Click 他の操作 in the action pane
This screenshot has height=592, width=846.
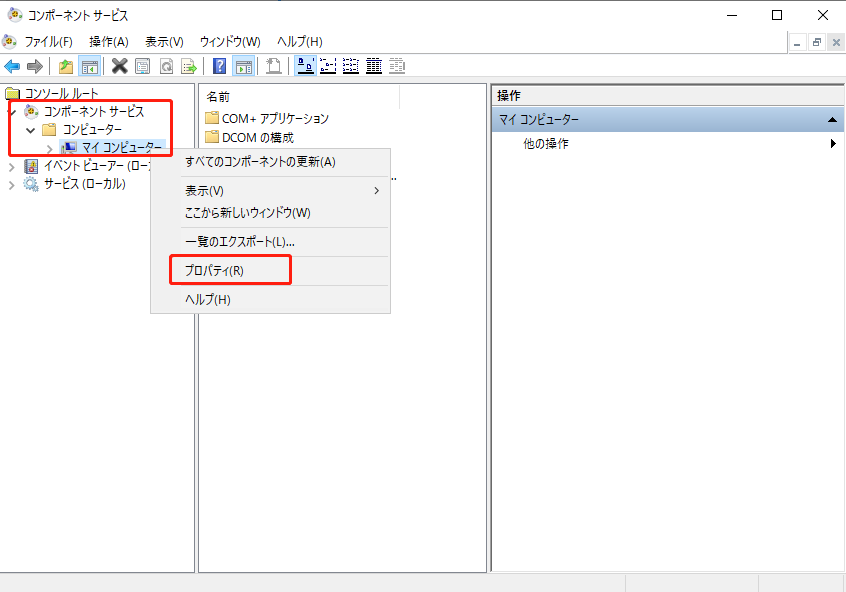tap(546, 144)
